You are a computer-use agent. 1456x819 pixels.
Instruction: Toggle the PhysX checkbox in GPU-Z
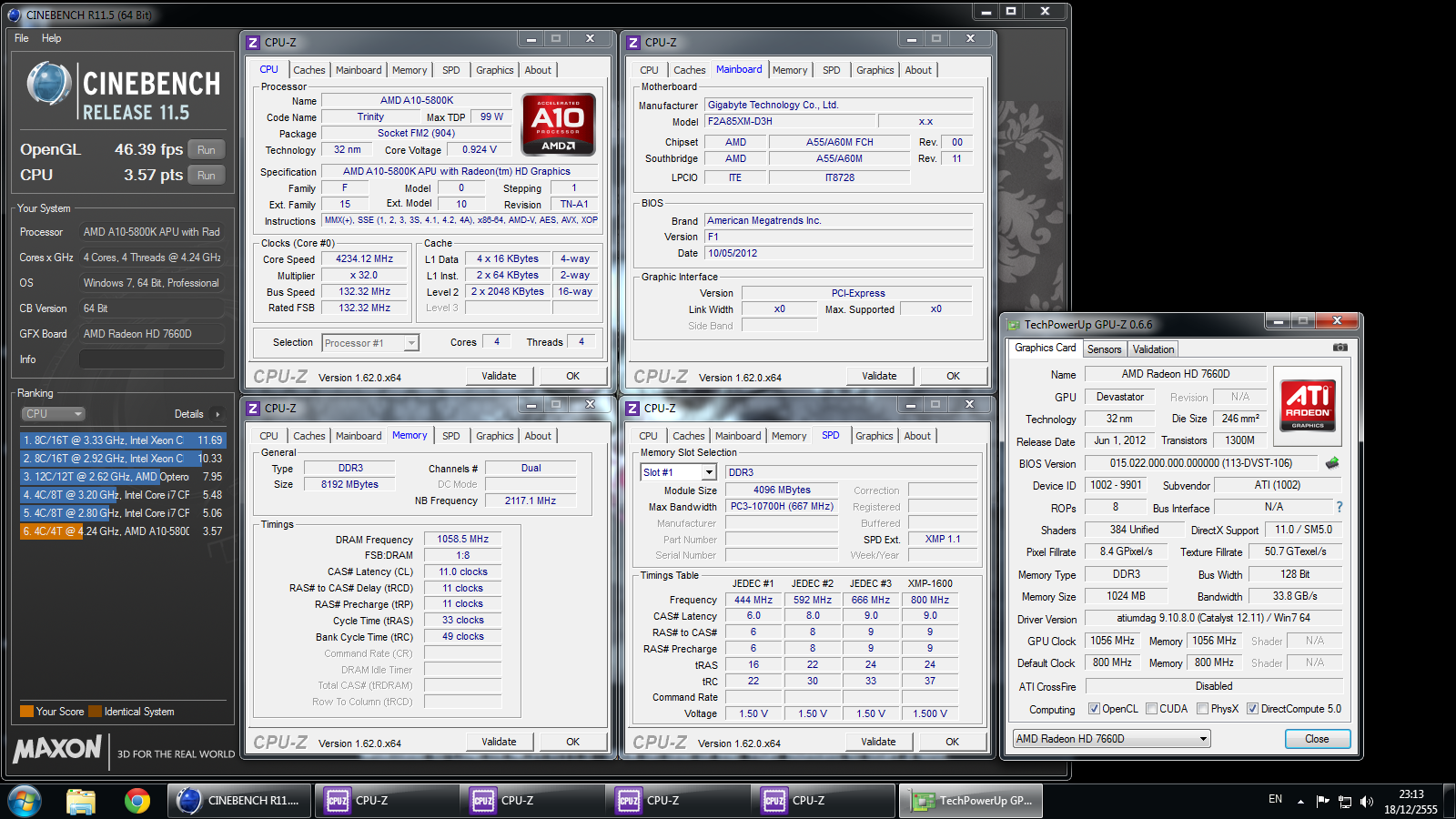pyautogui.click(x=1203, y=709)
